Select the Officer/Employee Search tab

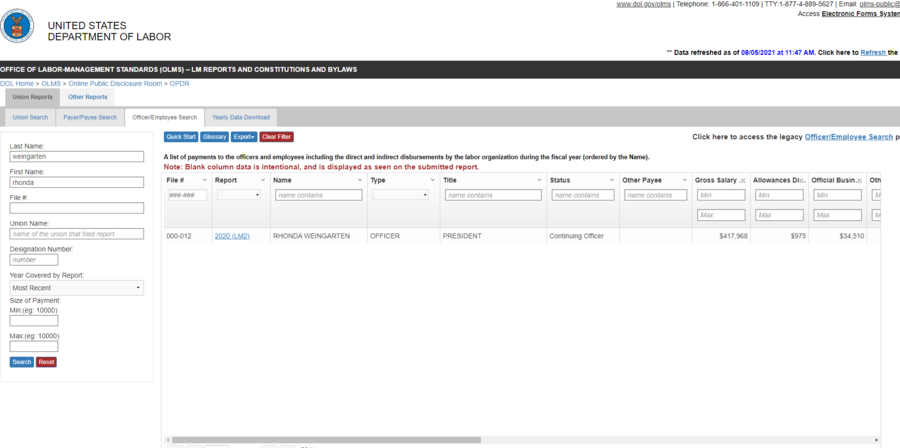164,118
